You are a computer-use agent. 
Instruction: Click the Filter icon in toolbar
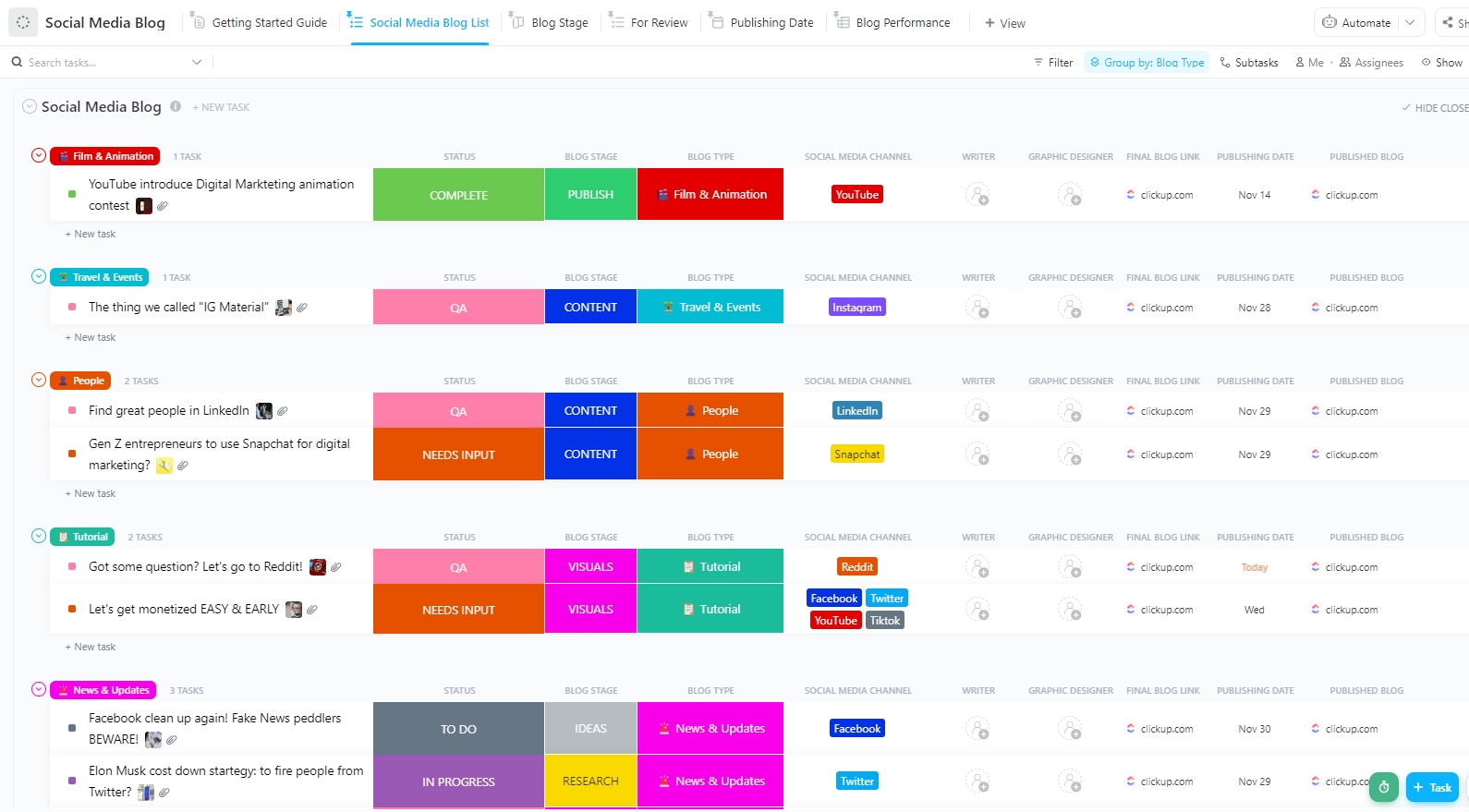[x=1038, y=63]
